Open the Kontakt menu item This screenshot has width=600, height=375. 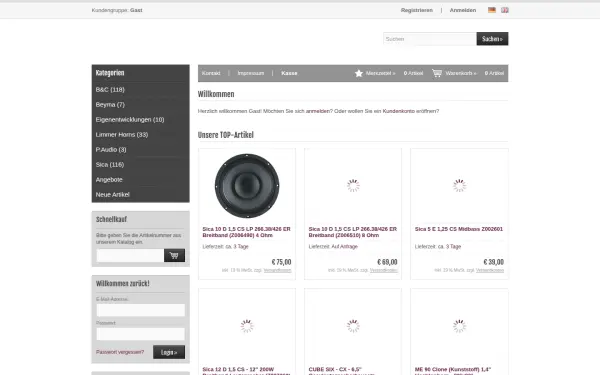coord(211,73)
